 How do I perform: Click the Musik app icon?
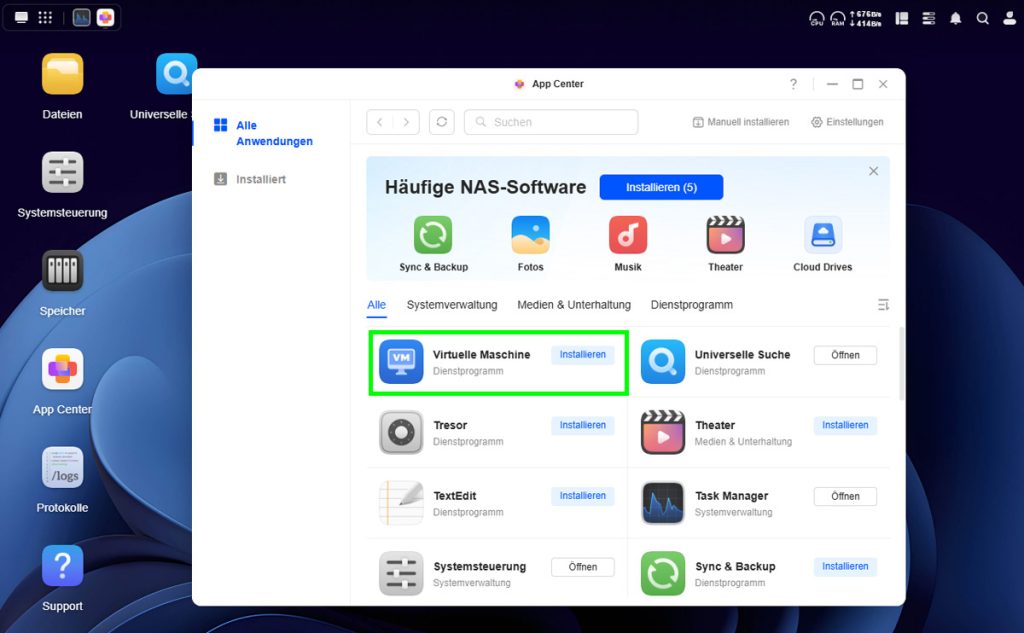click(628, 235)
